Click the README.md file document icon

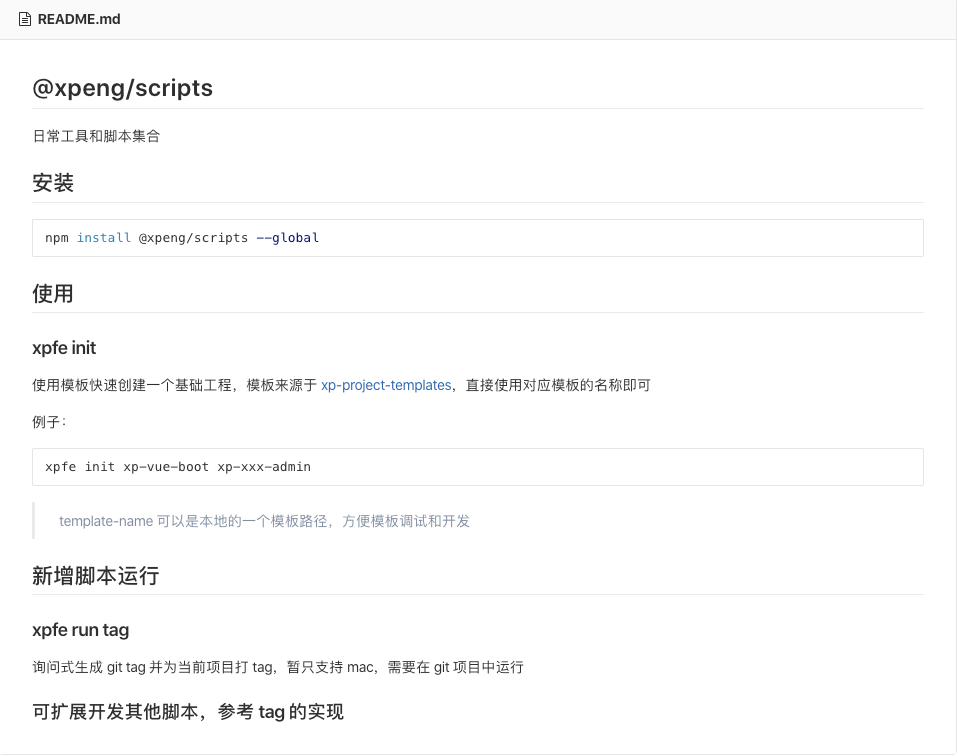[24, 20]
